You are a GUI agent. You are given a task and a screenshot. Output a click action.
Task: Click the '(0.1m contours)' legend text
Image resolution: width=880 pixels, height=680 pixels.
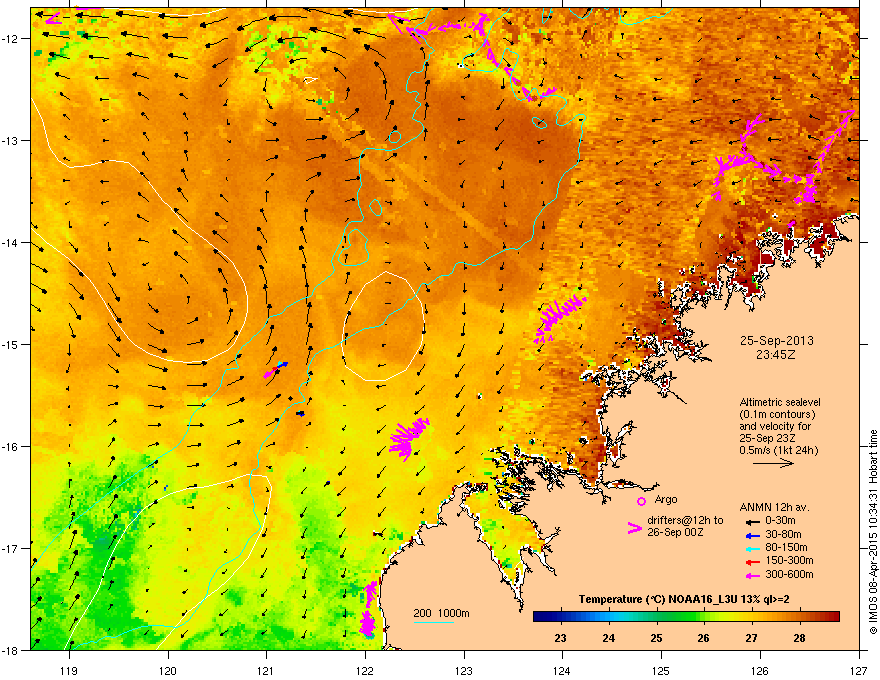point(777,415)
